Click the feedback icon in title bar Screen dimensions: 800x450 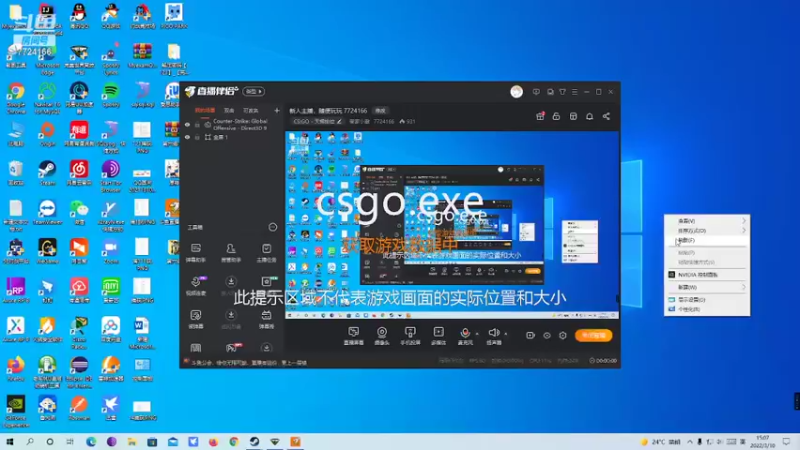click(536, 92)
